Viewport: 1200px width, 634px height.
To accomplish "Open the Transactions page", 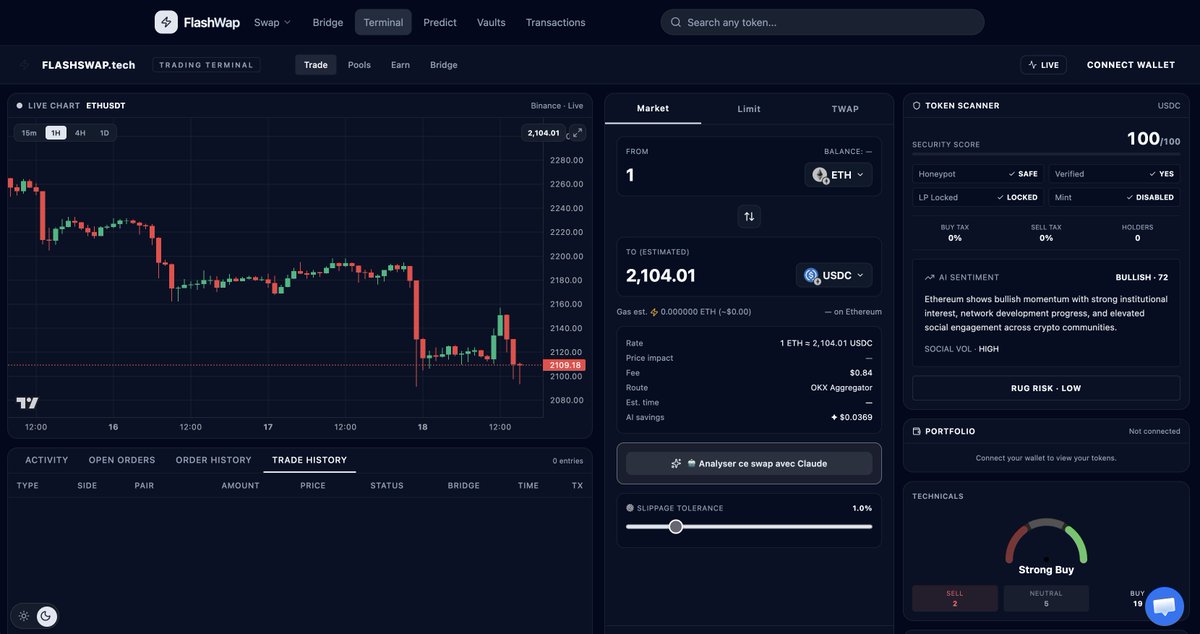I will pos(556,22).
